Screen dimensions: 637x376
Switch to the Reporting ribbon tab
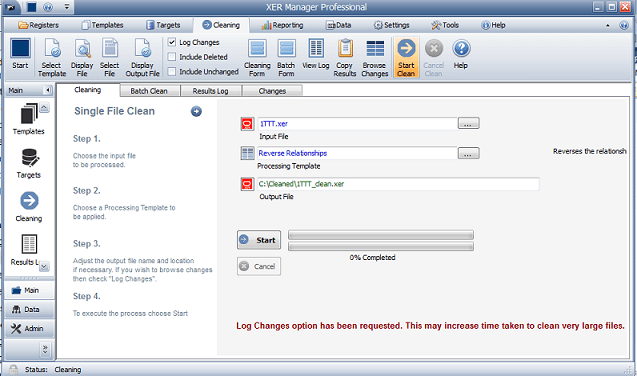[x=282, y=25]
